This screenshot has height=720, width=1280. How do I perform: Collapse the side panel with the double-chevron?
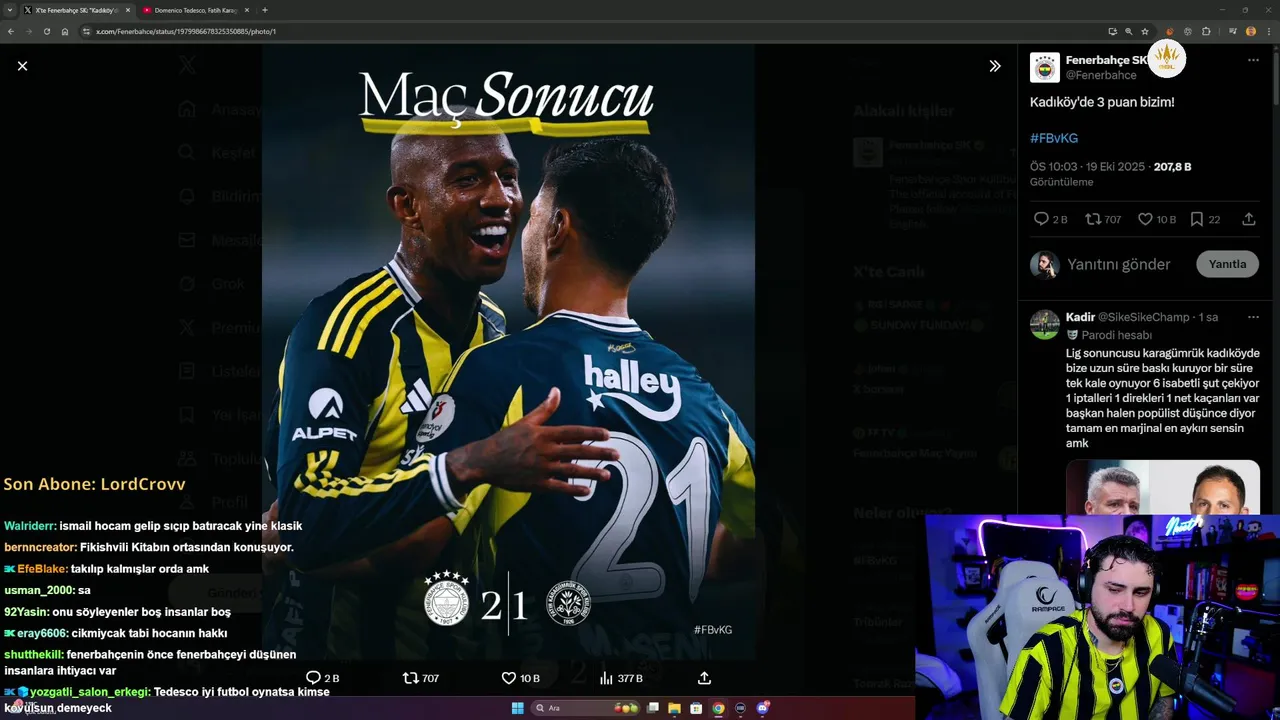click(995, 66)
